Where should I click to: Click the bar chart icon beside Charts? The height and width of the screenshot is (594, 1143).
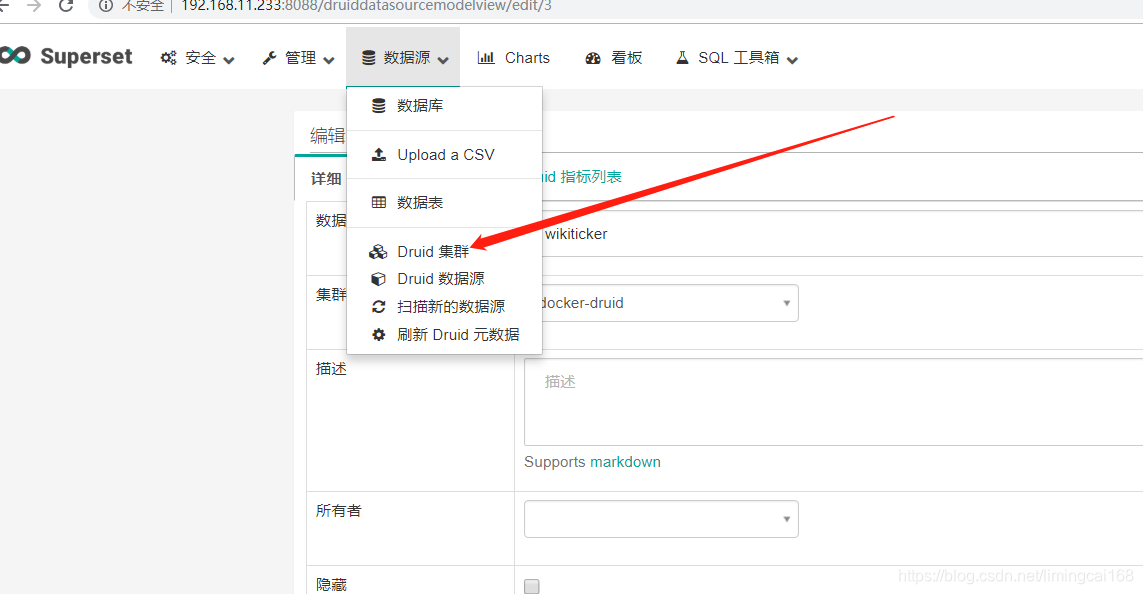point(486,58)
